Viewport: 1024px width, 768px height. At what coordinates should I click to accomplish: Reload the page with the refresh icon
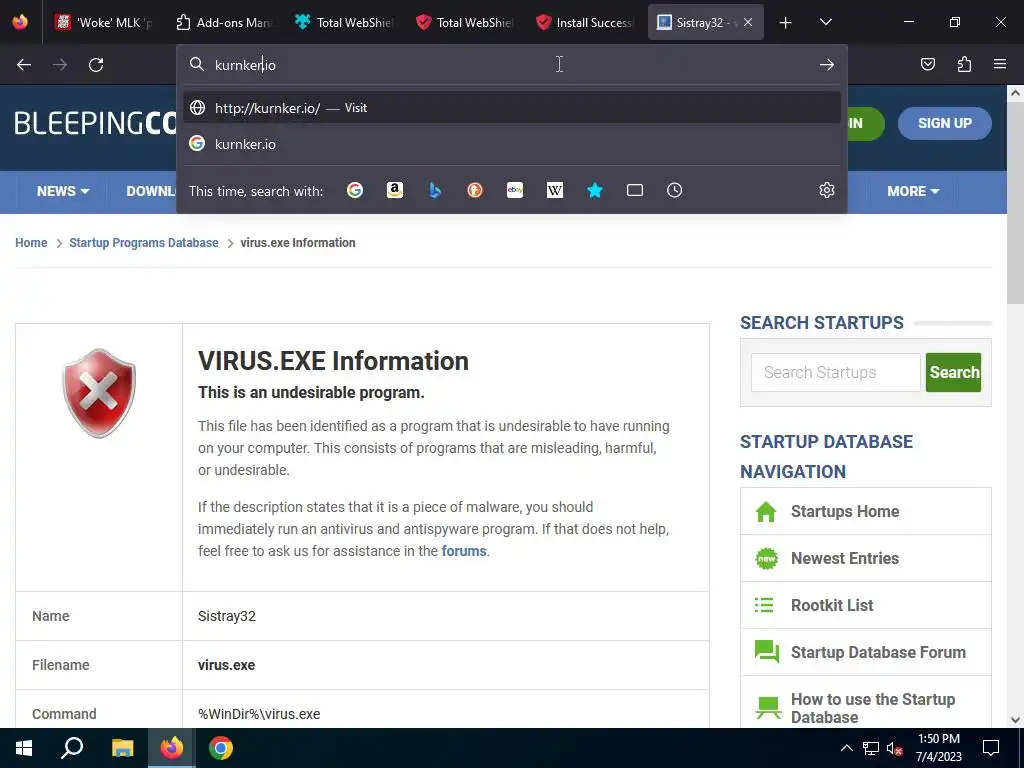click(x=96, y=65)
